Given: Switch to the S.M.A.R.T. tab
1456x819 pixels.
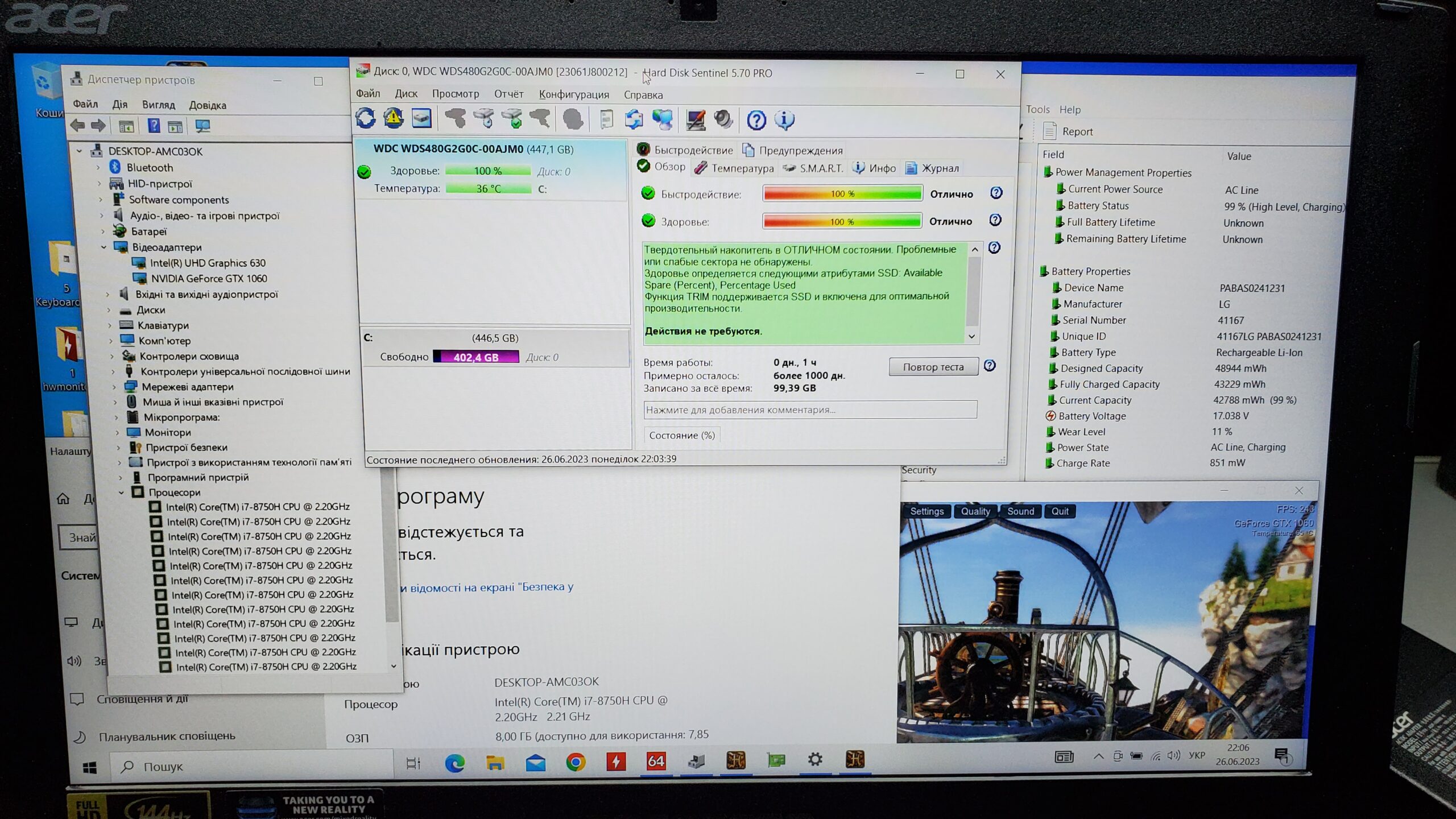Looking at the screenshot, I should coord(814,168).
